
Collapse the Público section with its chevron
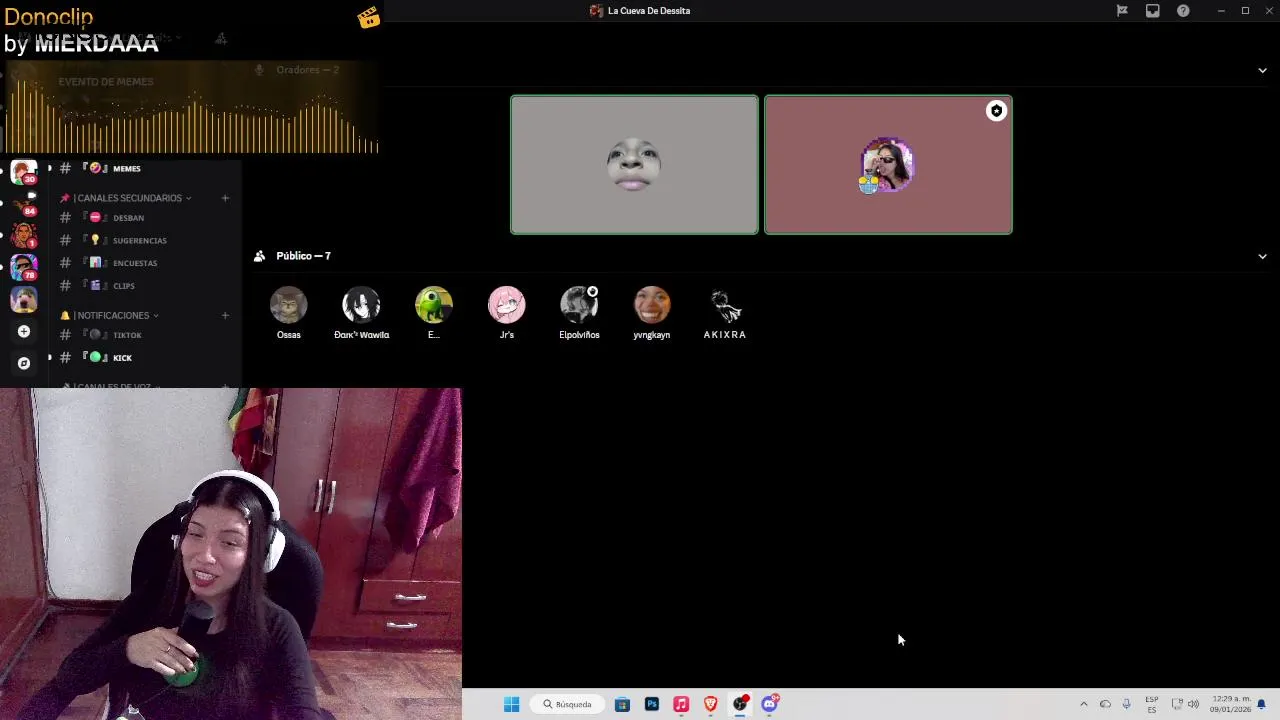1262,256
